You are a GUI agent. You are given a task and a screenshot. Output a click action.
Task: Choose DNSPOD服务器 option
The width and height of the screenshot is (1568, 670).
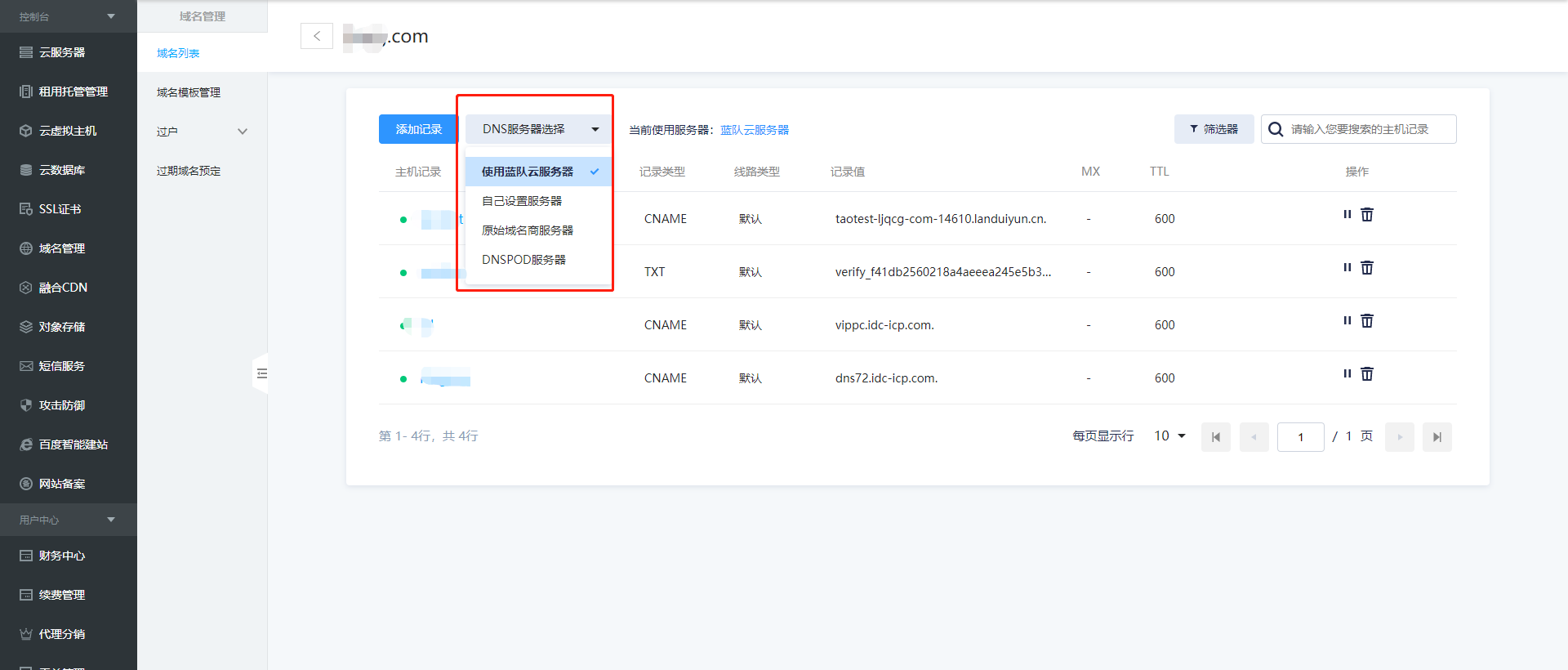[523, 260]
